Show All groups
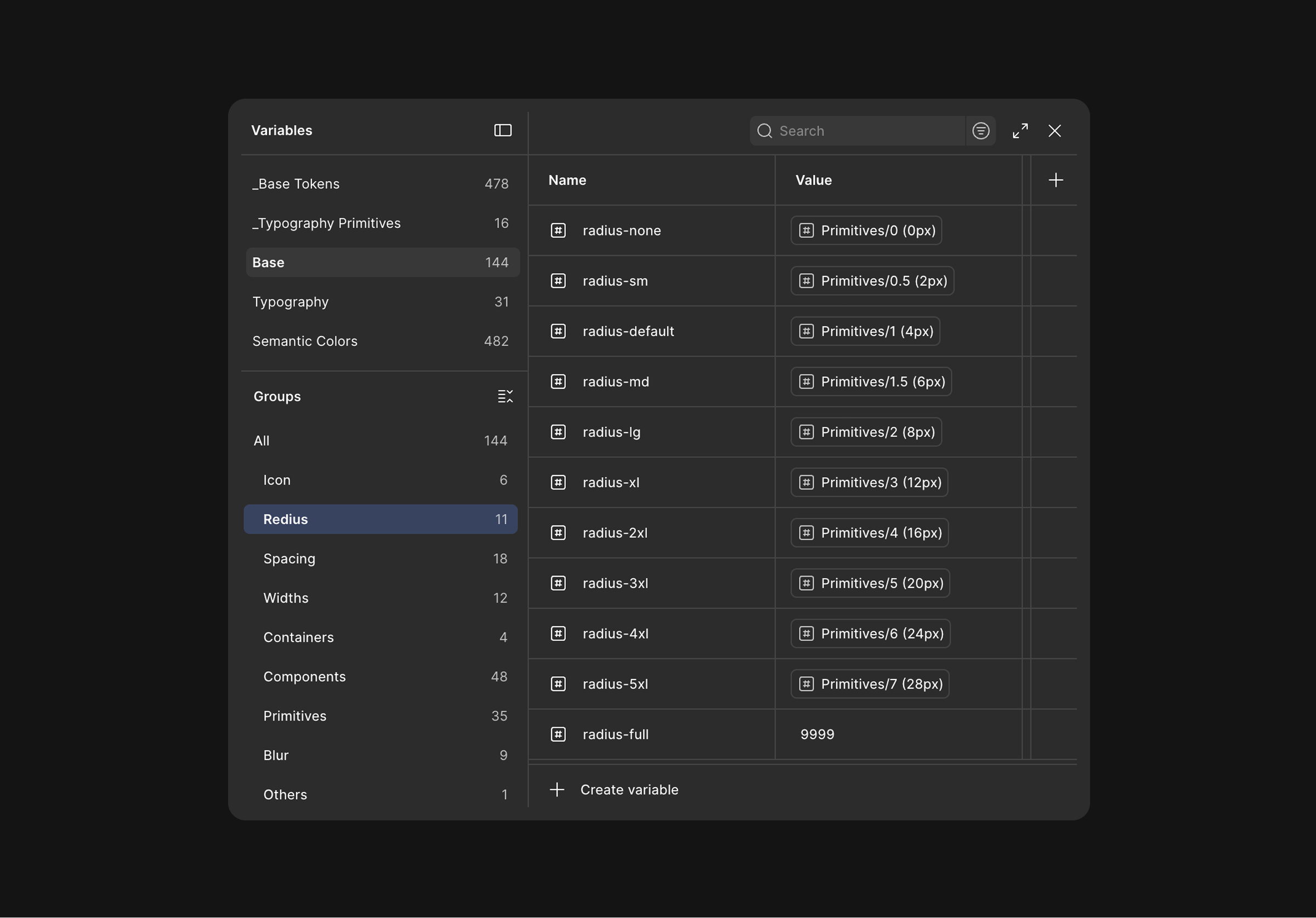Screen dimensions: 1316x918 coord(381,441)
